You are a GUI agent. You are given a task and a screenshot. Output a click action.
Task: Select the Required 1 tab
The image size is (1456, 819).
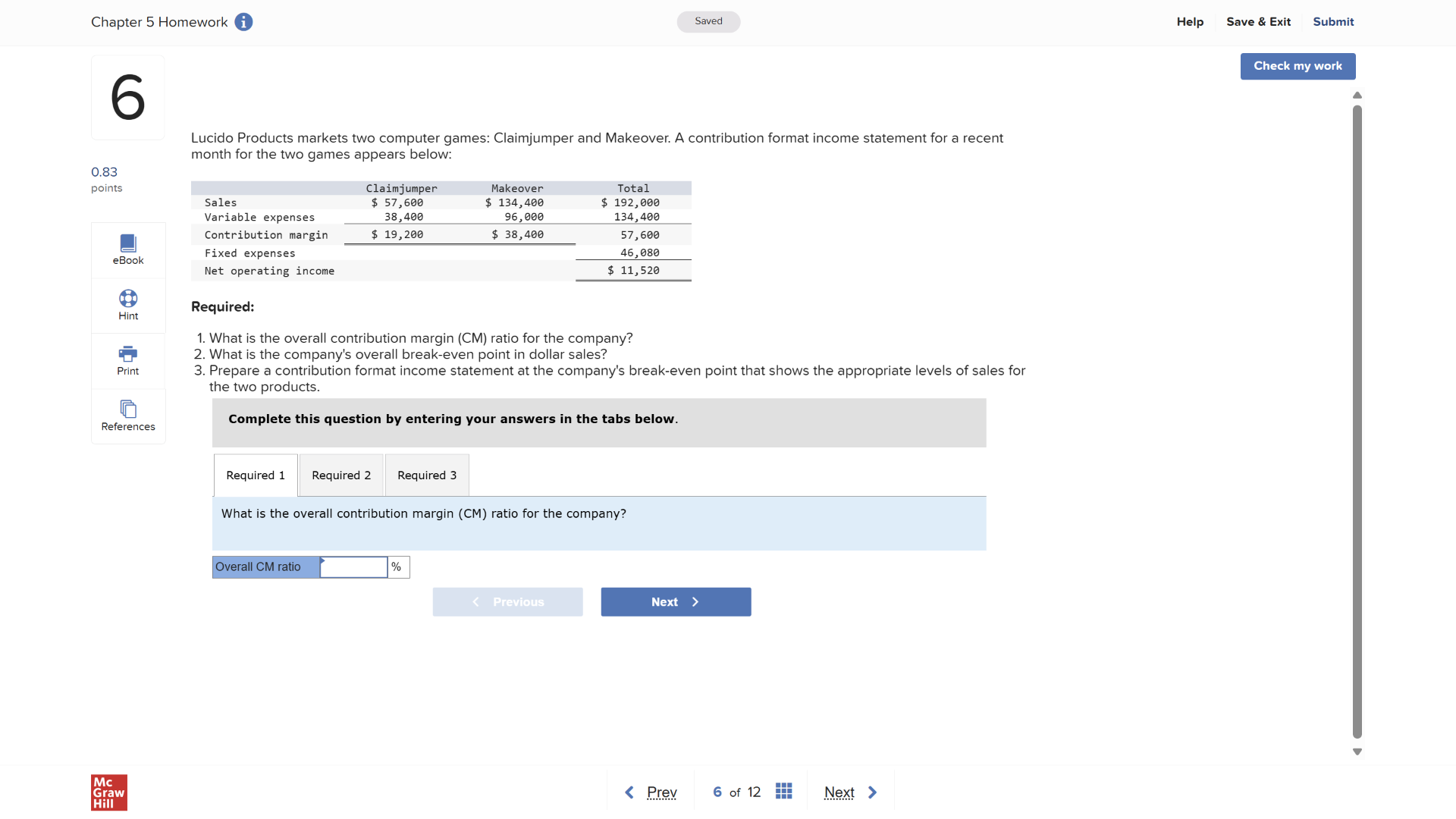255,475
